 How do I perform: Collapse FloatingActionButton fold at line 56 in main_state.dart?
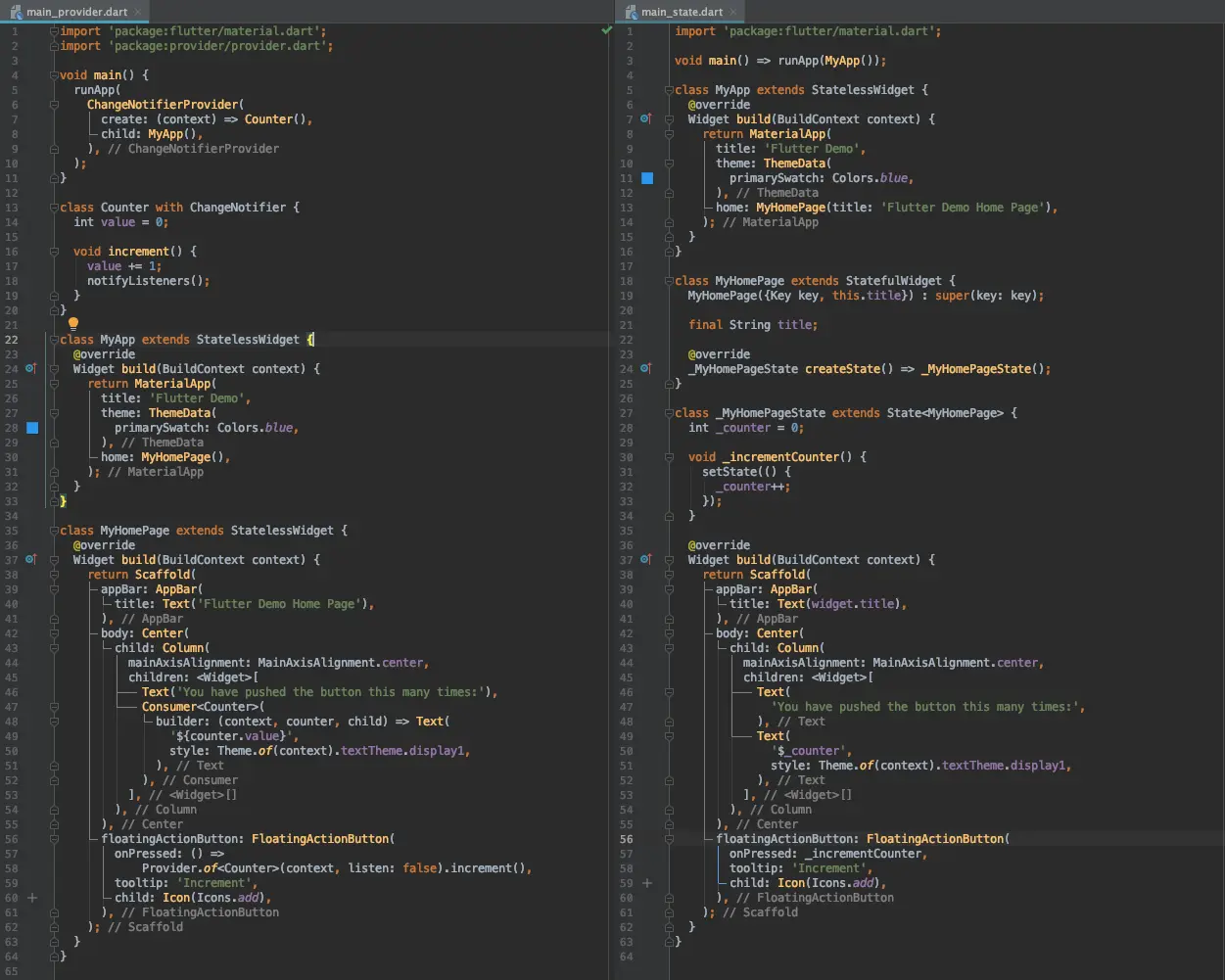point(670,839)
